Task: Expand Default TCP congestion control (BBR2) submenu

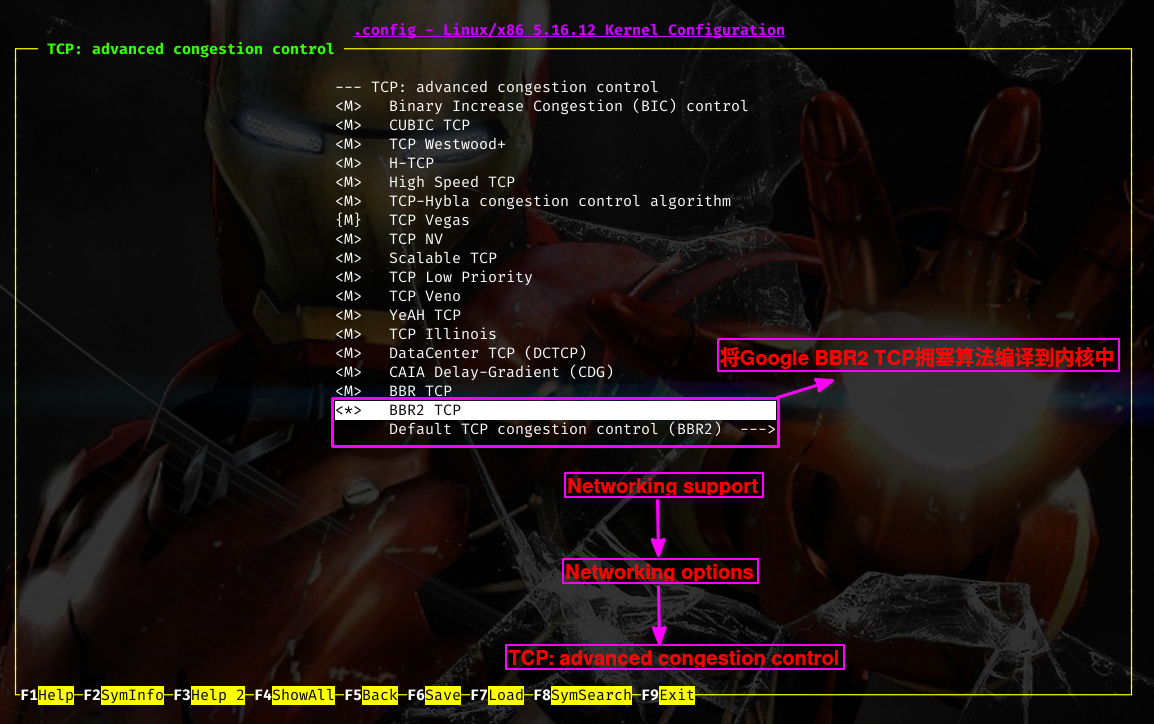Action: click(x=555, y=429)
